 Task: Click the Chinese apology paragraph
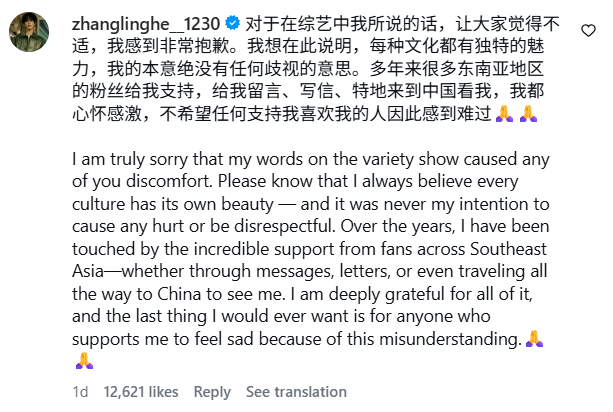(300, 68)
